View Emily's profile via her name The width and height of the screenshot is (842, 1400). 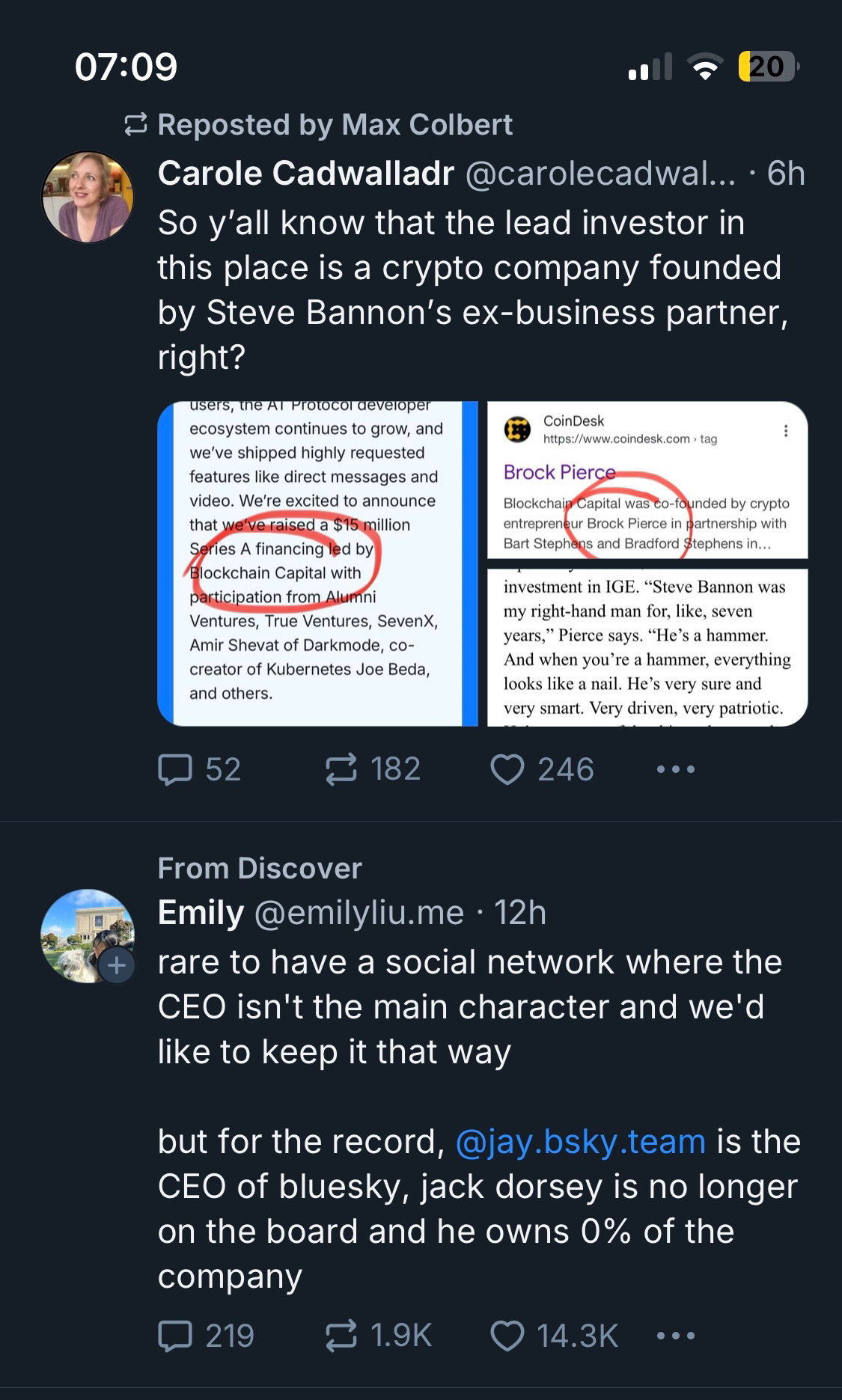click(x=201, y=913)
